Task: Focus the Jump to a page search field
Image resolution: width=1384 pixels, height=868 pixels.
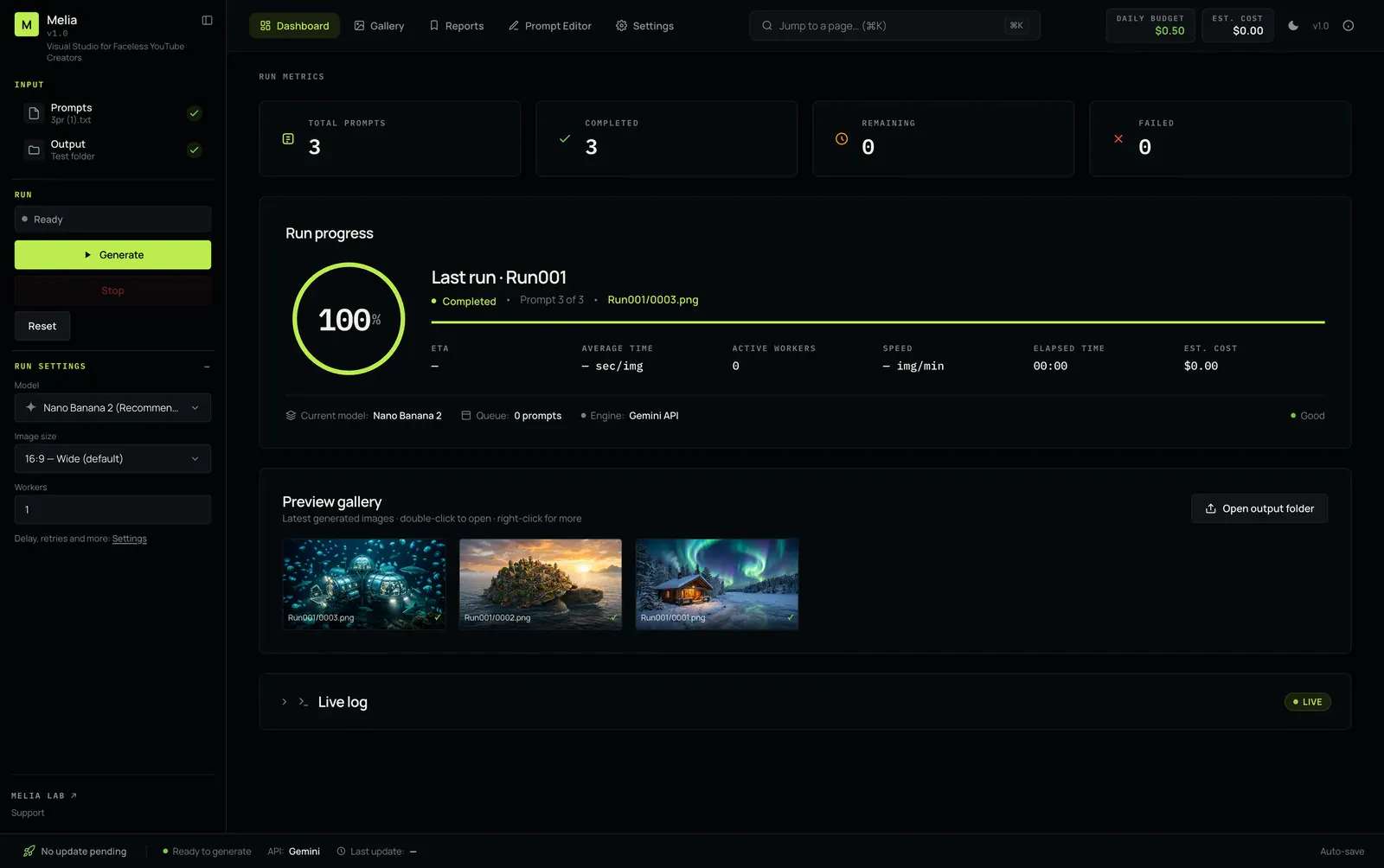Action: (x=894, y=26)
